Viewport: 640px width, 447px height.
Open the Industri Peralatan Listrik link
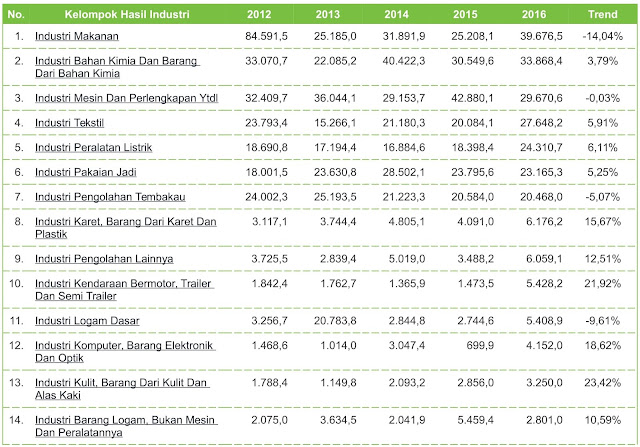(x=93, y=147)
